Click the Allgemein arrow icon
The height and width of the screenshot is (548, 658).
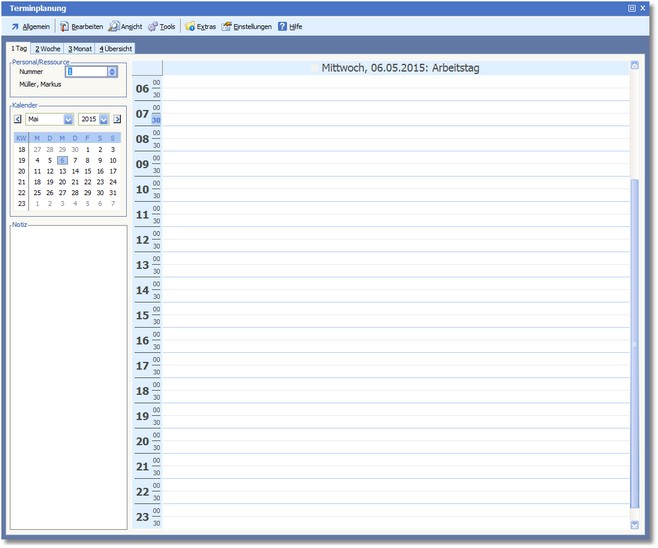pos(15,27)
